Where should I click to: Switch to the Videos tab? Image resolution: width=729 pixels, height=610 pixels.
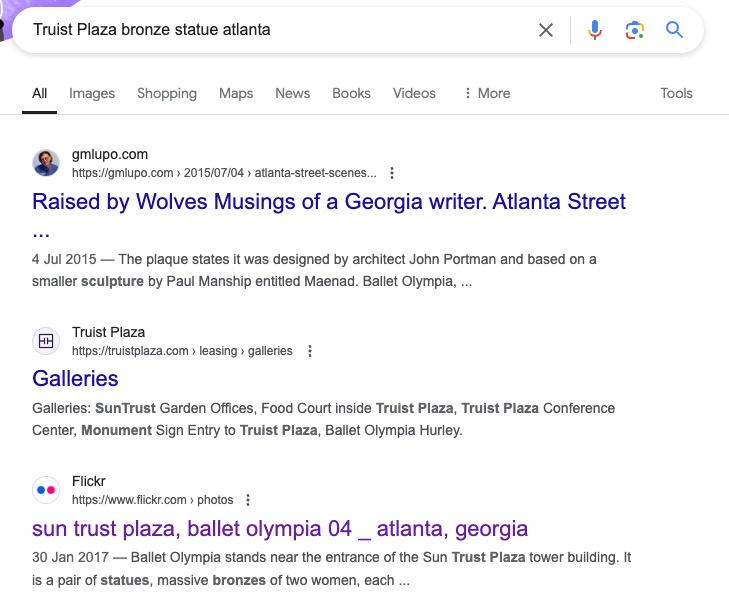(414, 93)
